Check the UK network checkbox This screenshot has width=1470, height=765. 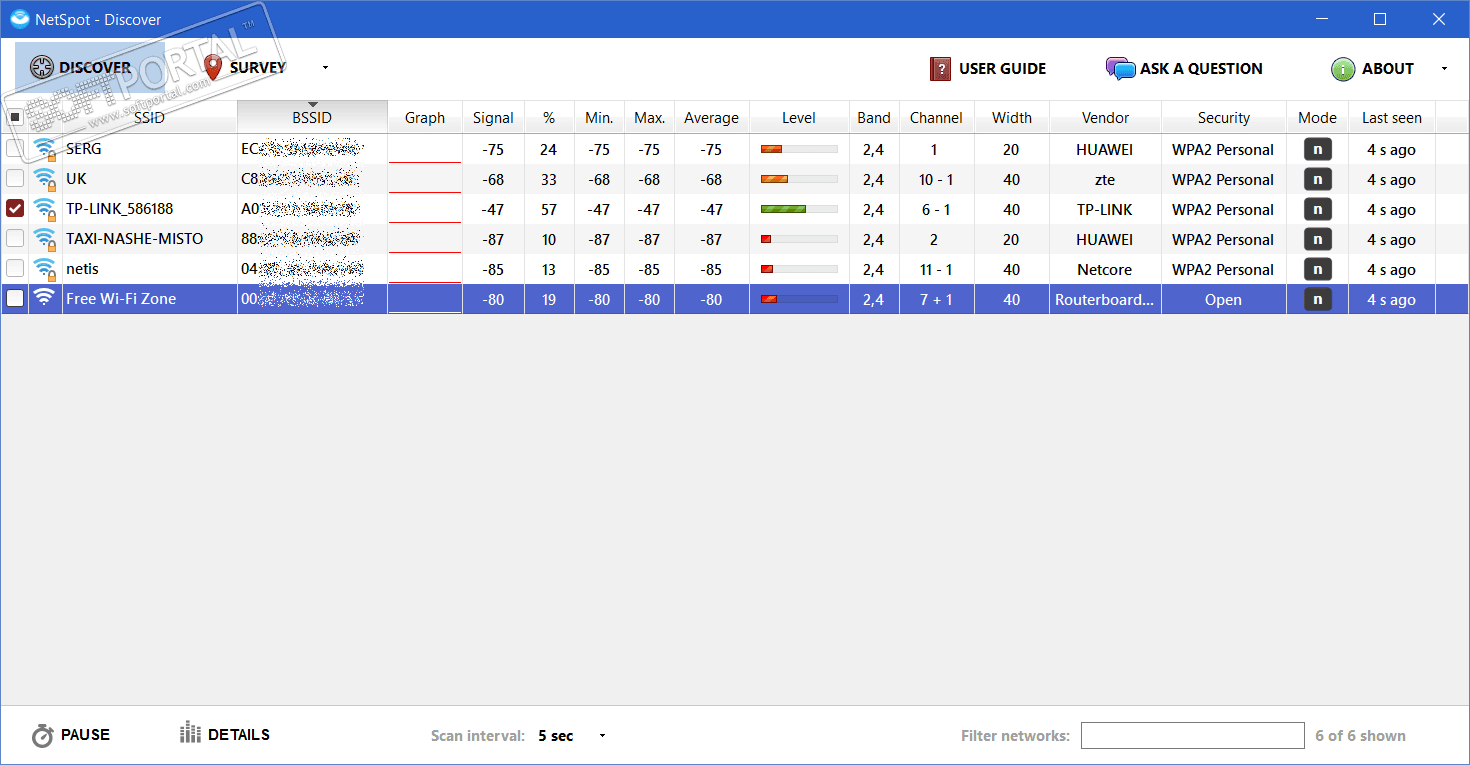(15, 179)
